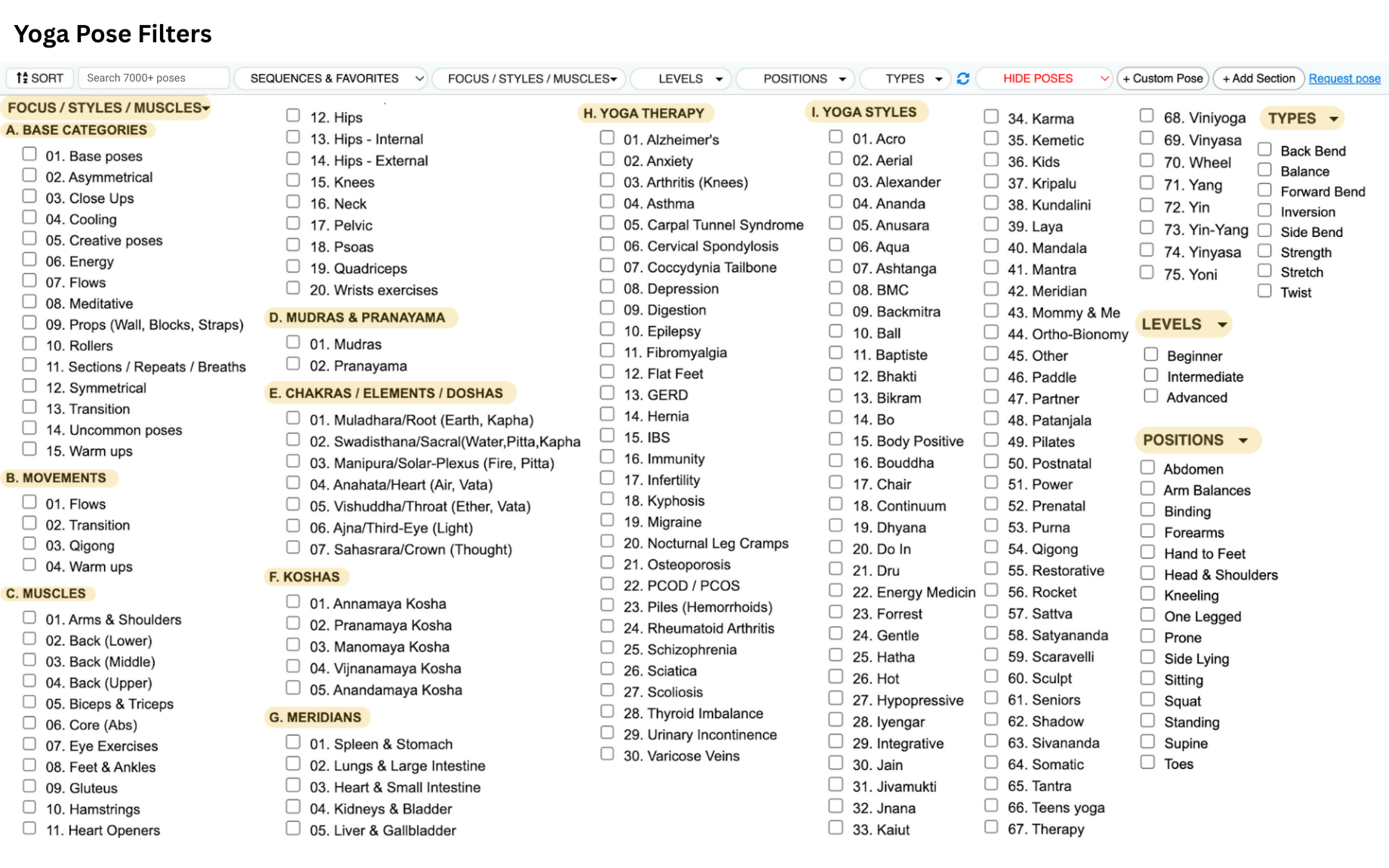Enable the Pranayama checkbox
1389x868 pixels.
[293, 363]
